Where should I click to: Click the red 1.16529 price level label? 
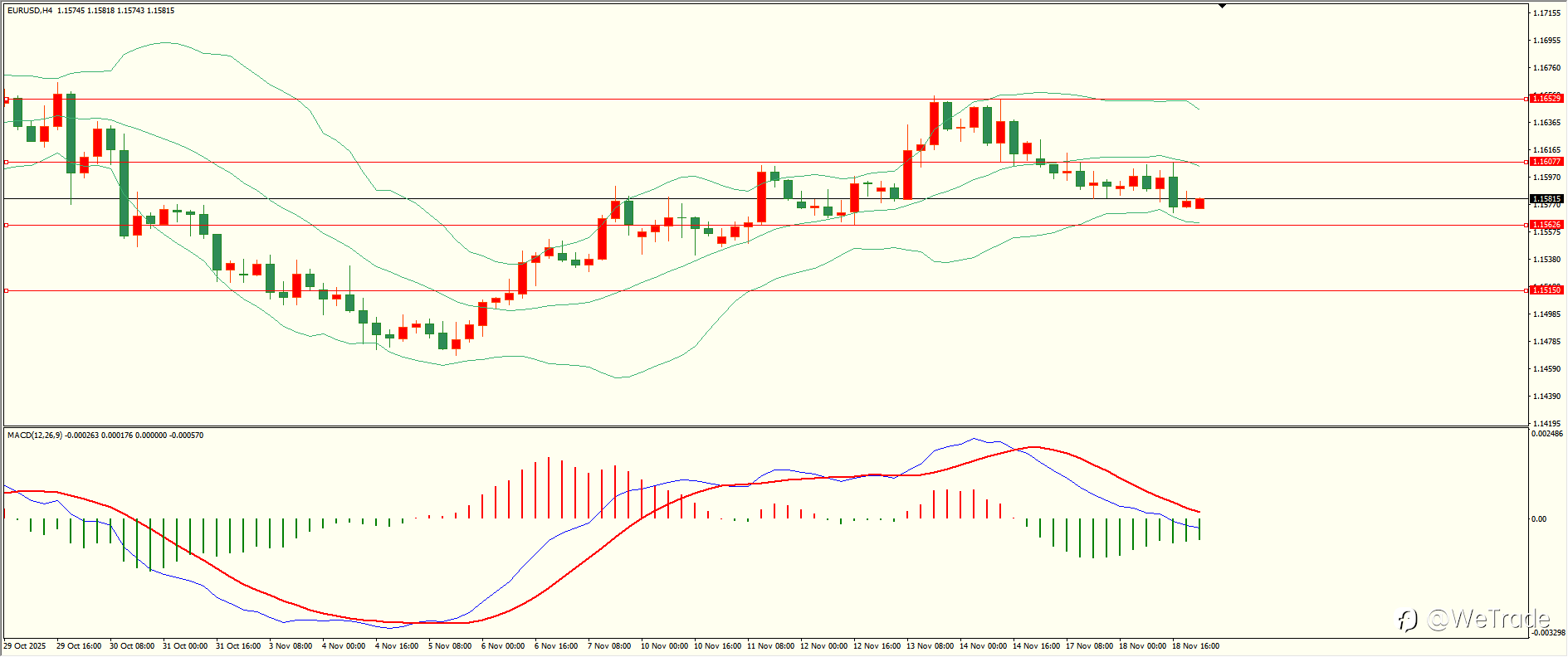(x=1546, y=99)
